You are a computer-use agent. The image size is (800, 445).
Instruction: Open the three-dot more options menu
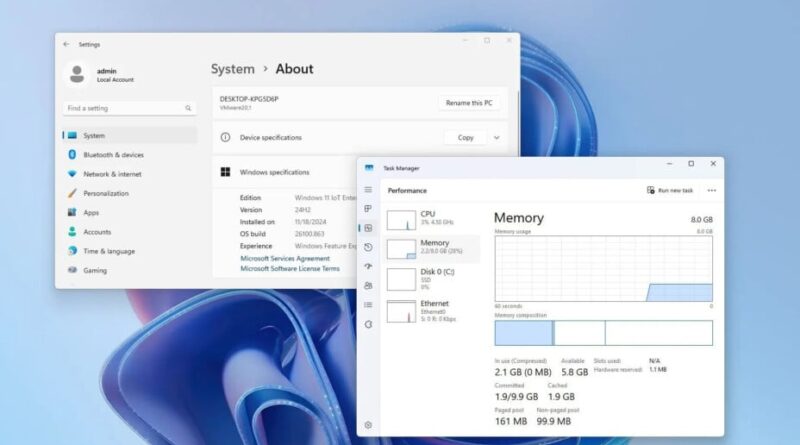712,190
